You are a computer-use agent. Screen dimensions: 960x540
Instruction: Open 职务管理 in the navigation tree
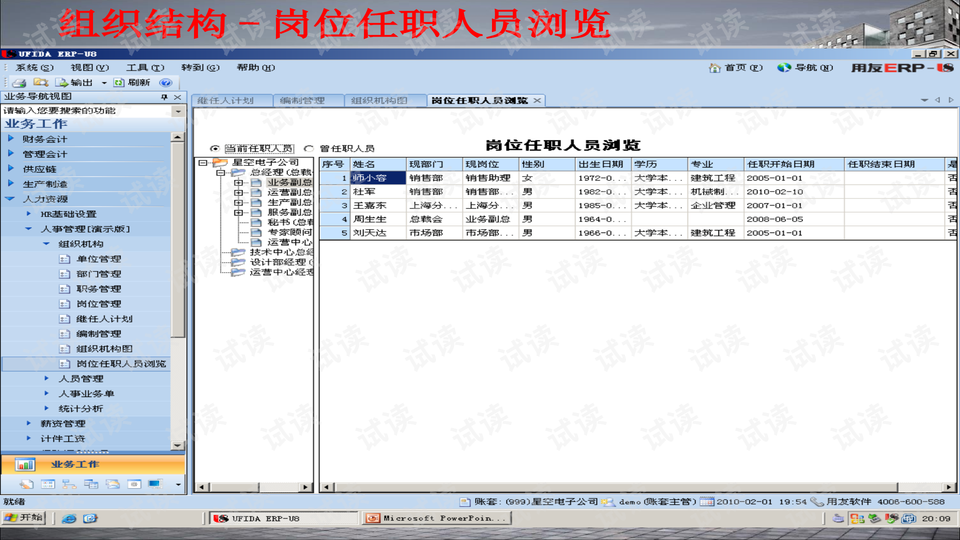98,288
